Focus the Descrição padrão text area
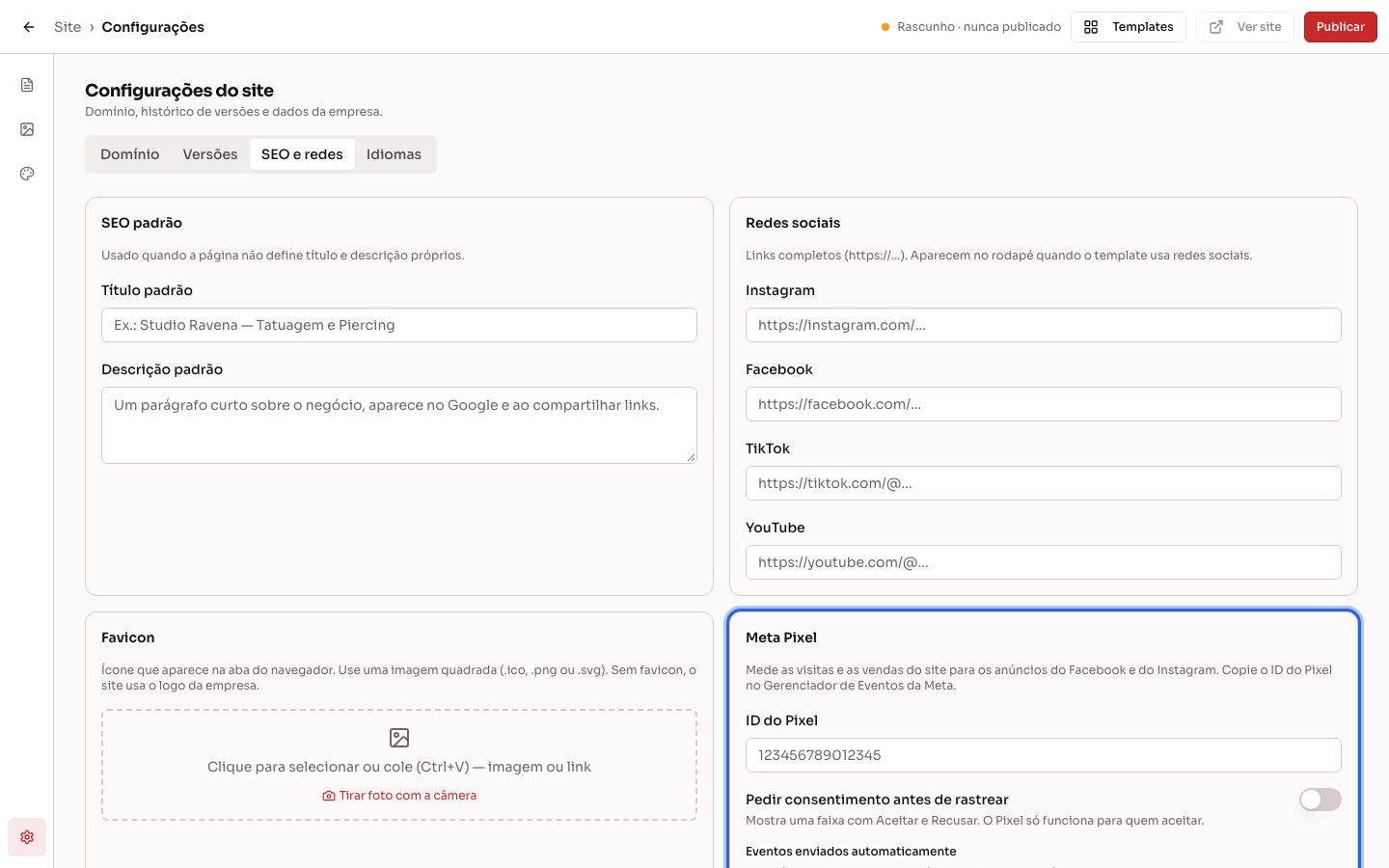Image resolution: width=1389 pixels, height=868 pixels. point(399,425)
